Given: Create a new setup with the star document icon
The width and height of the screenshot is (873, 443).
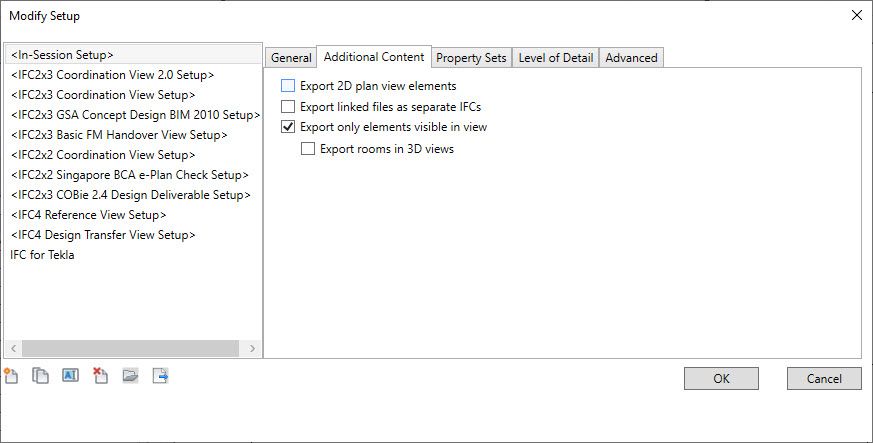Looking at the screenshot, I should click(x=11, y=376).
